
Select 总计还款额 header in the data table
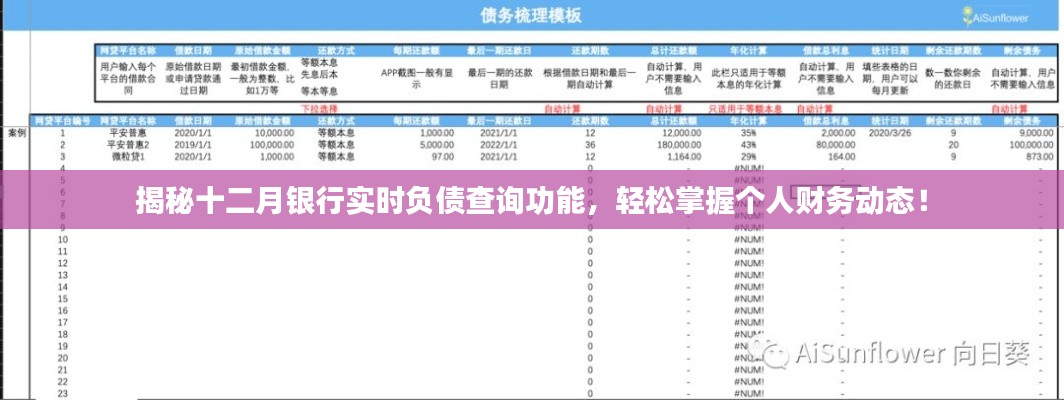click(674, 120)
